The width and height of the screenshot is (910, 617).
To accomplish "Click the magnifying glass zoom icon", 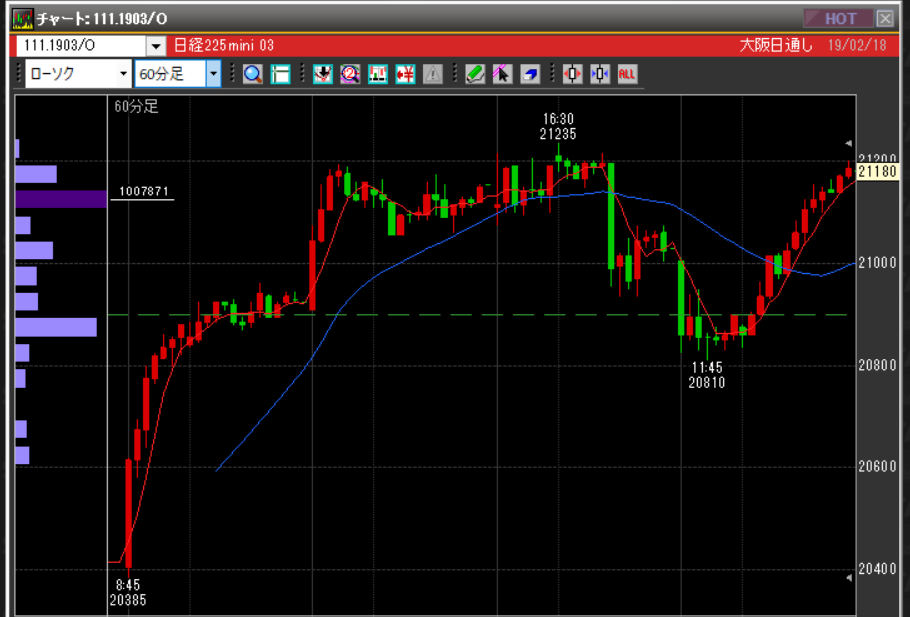I will (252, 74).
